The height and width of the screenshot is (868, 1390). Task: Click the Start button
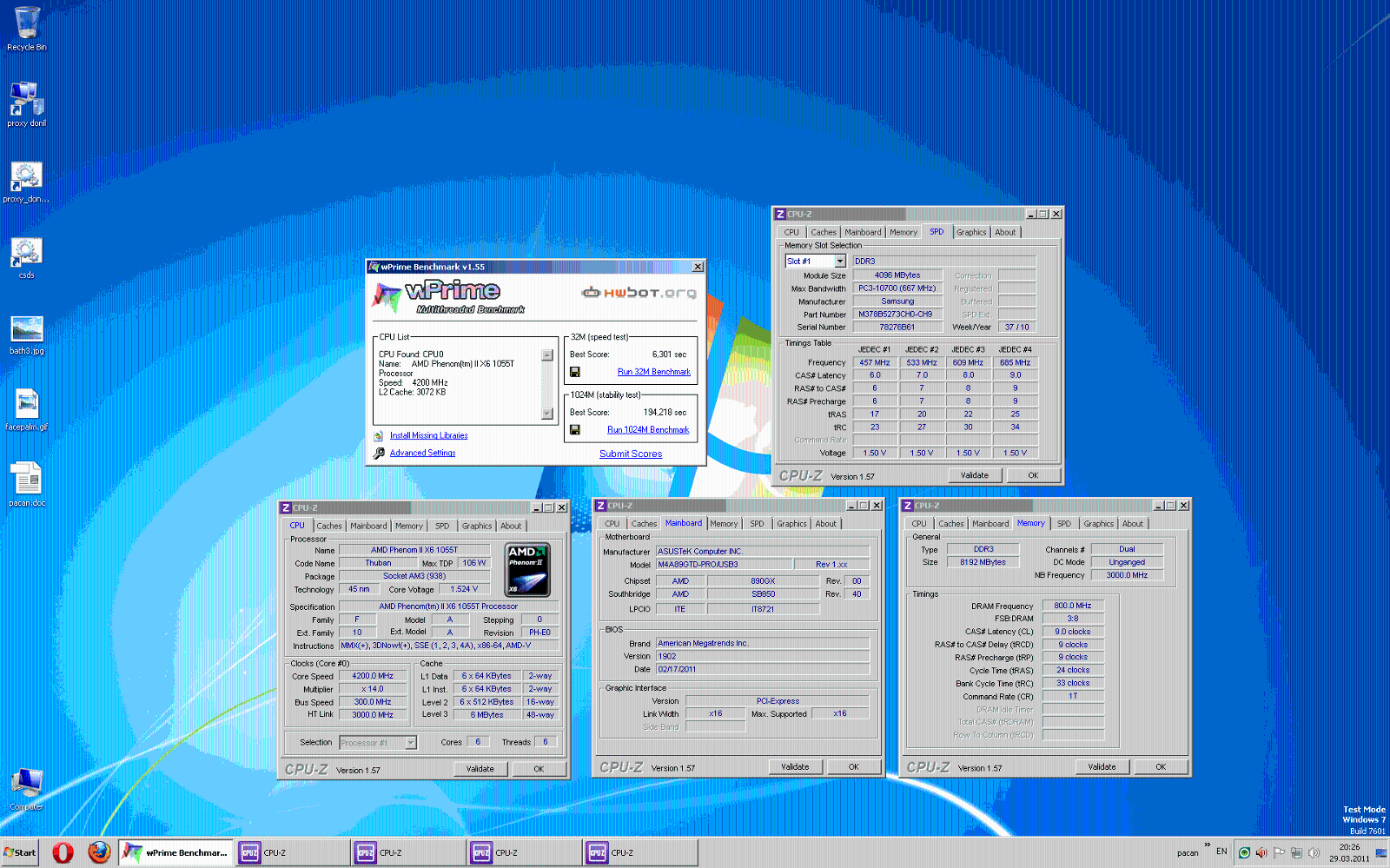point(19,852)
